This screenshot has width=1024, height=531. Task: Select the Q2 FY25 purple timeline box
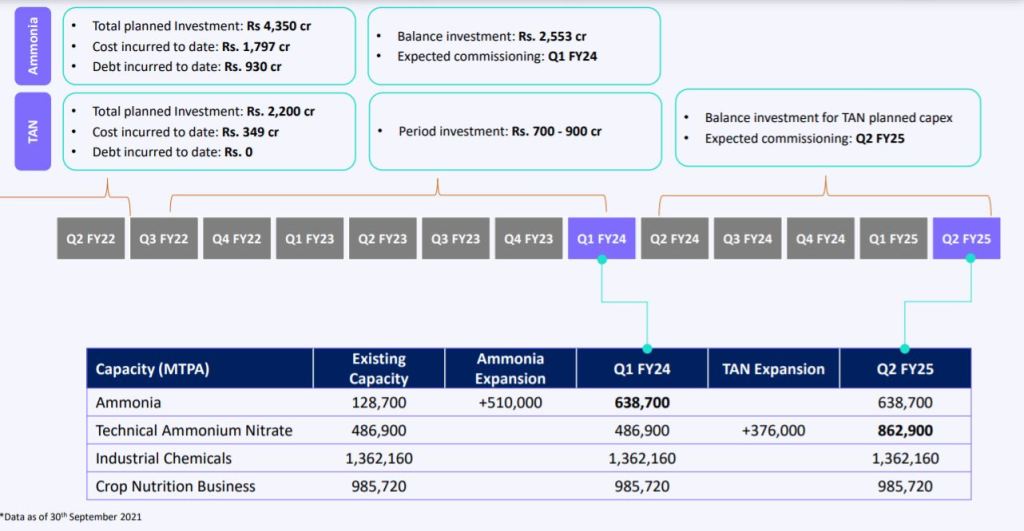click(966, 239)
